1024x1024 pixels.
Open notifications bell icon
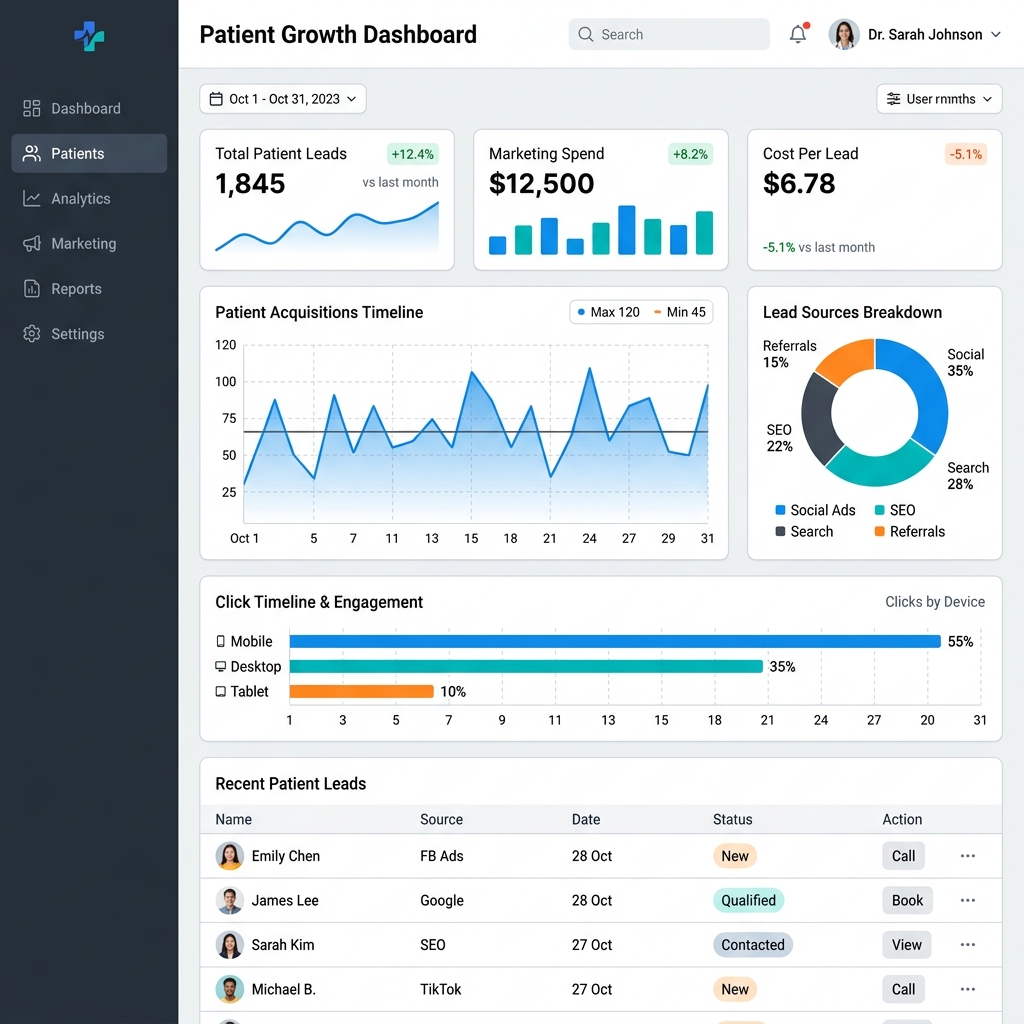[798, 33]
